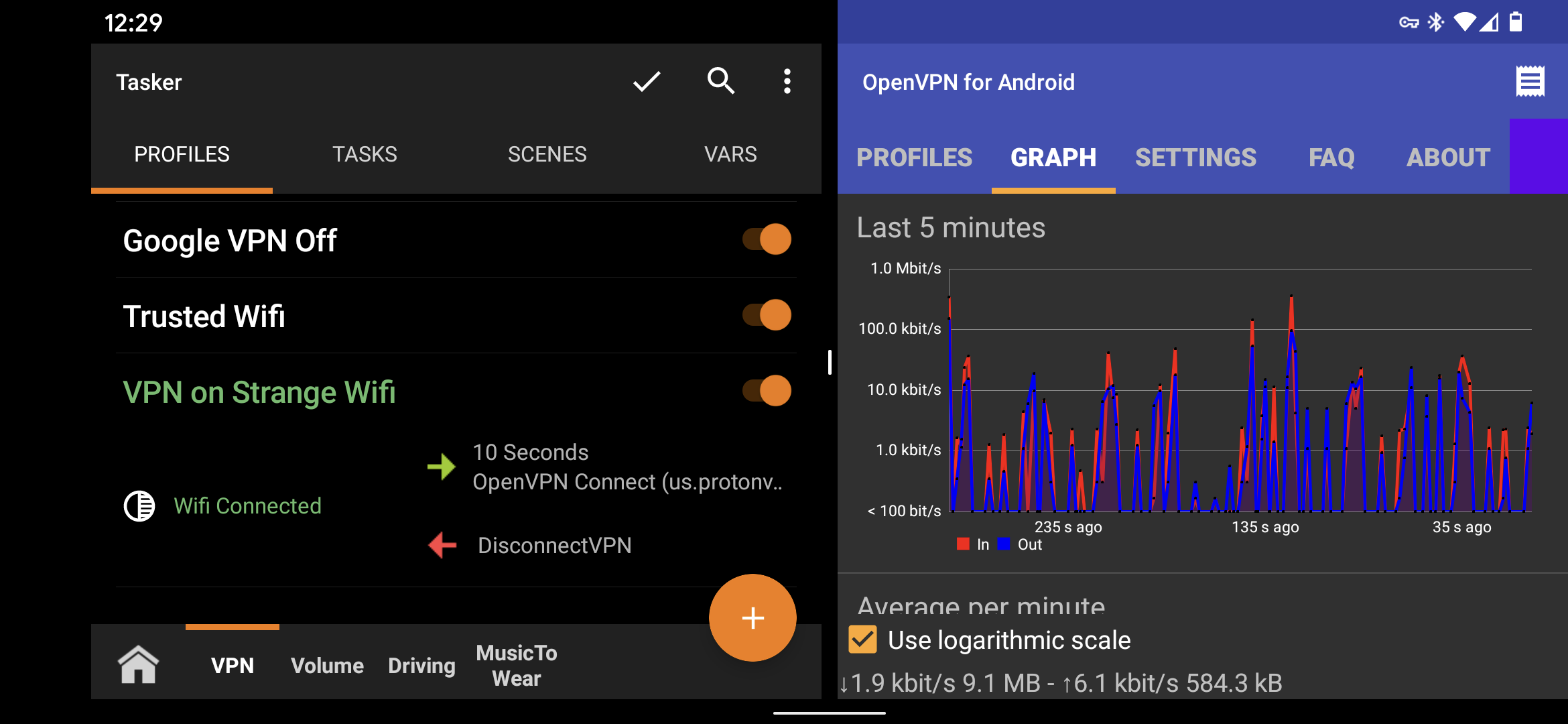Toggle the Trusted Wifi profile switch
1568x724 pixels.
tap(767, 315)
